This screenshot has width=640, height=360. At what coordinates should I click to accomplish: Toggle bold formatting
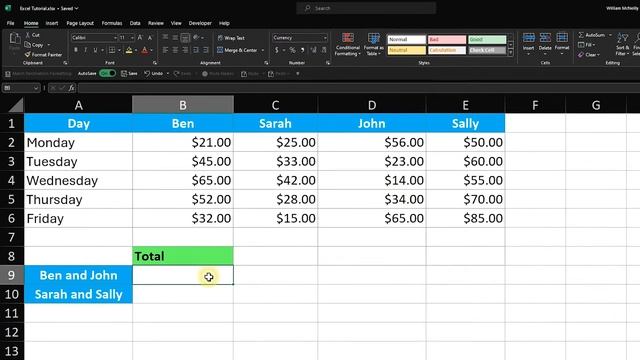(x=76, y=50)
